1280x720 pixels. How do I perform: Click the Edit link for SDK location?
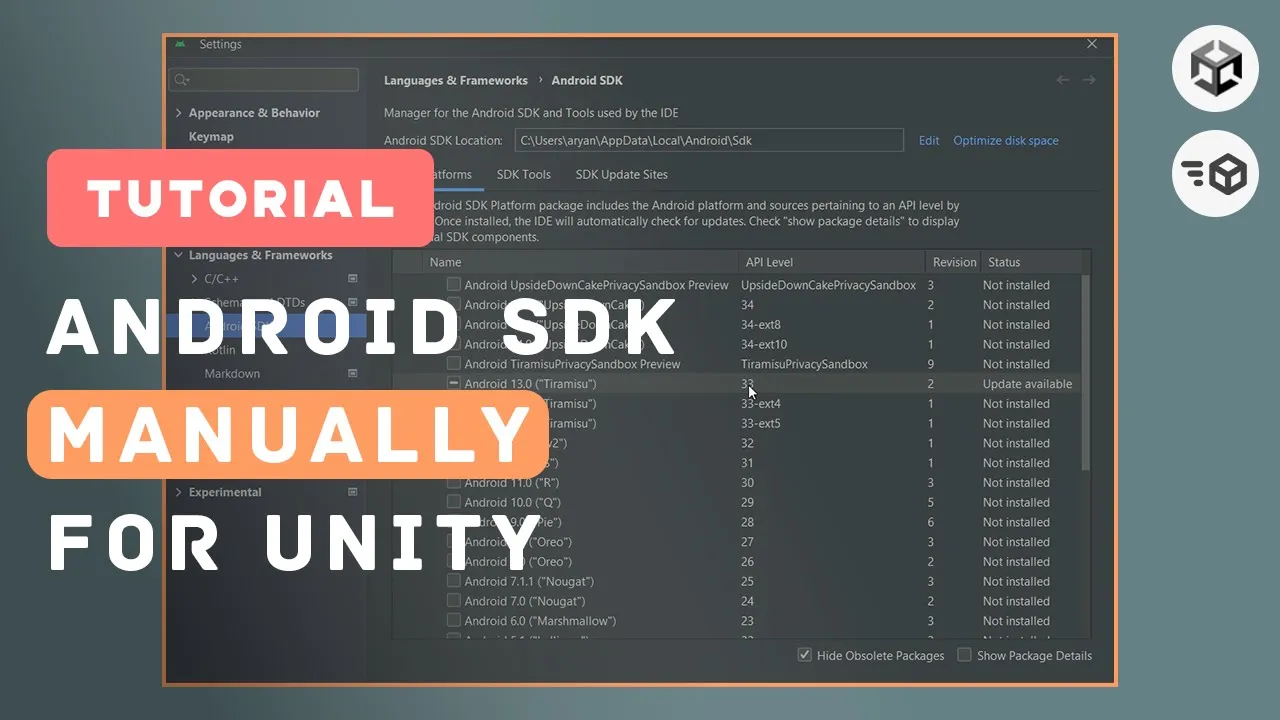pyautogui.click(x=929, y=141)
